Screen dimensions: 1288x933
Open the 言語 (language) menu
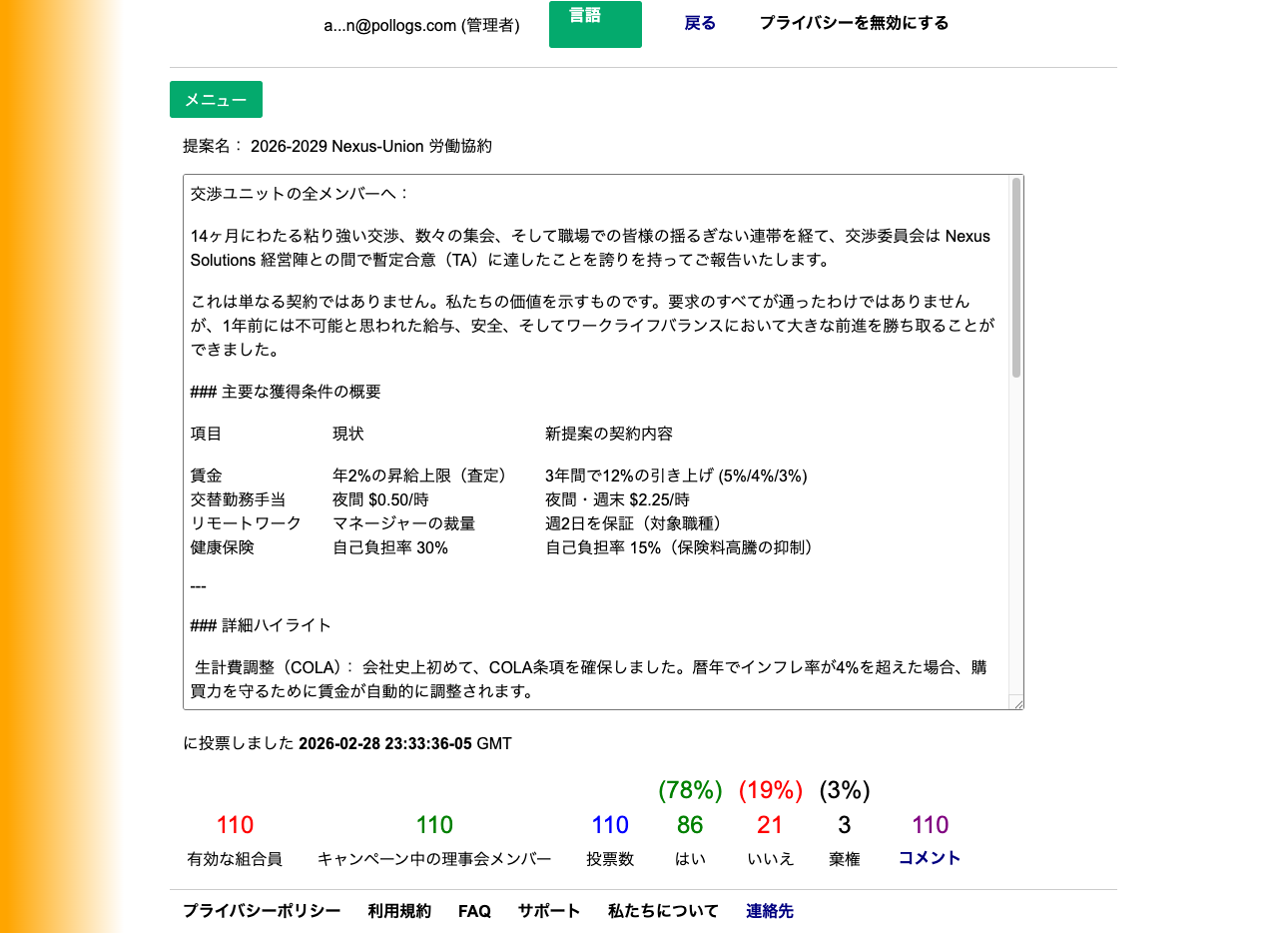coord(595,23)
